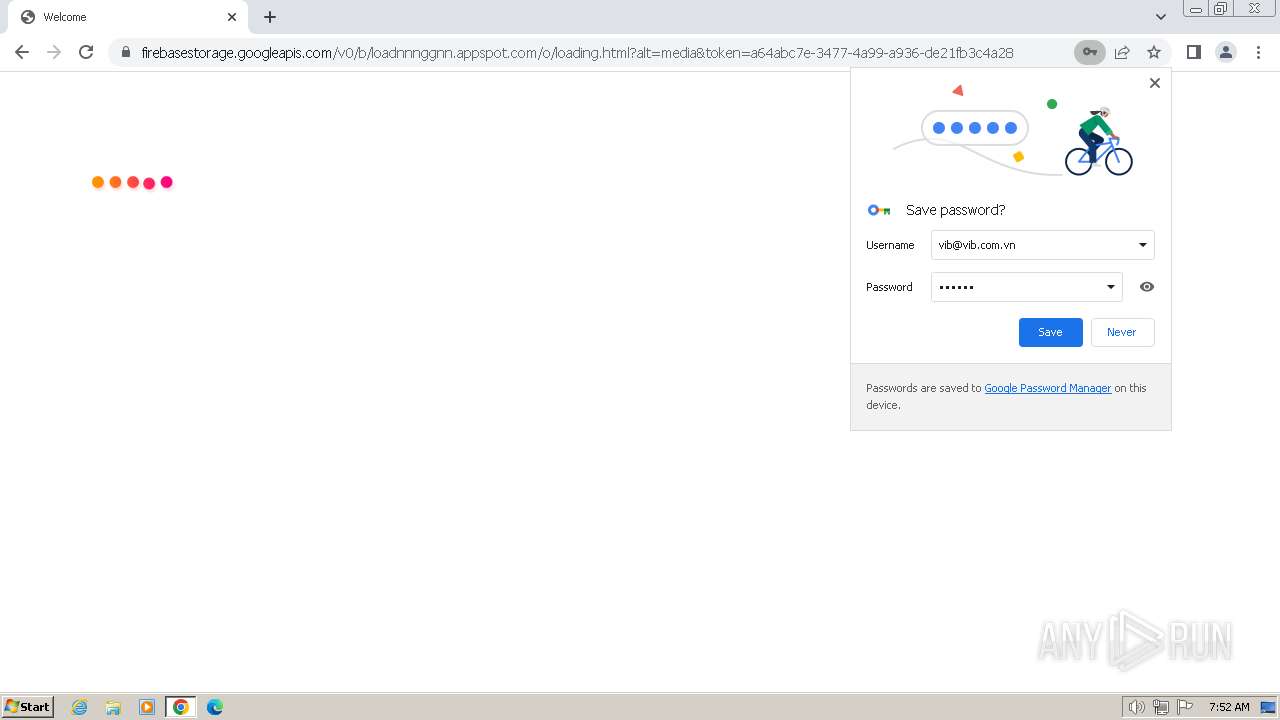1280x720 pixels.
Task: Bookmark this tab with the star
Action: (1154, 52)
